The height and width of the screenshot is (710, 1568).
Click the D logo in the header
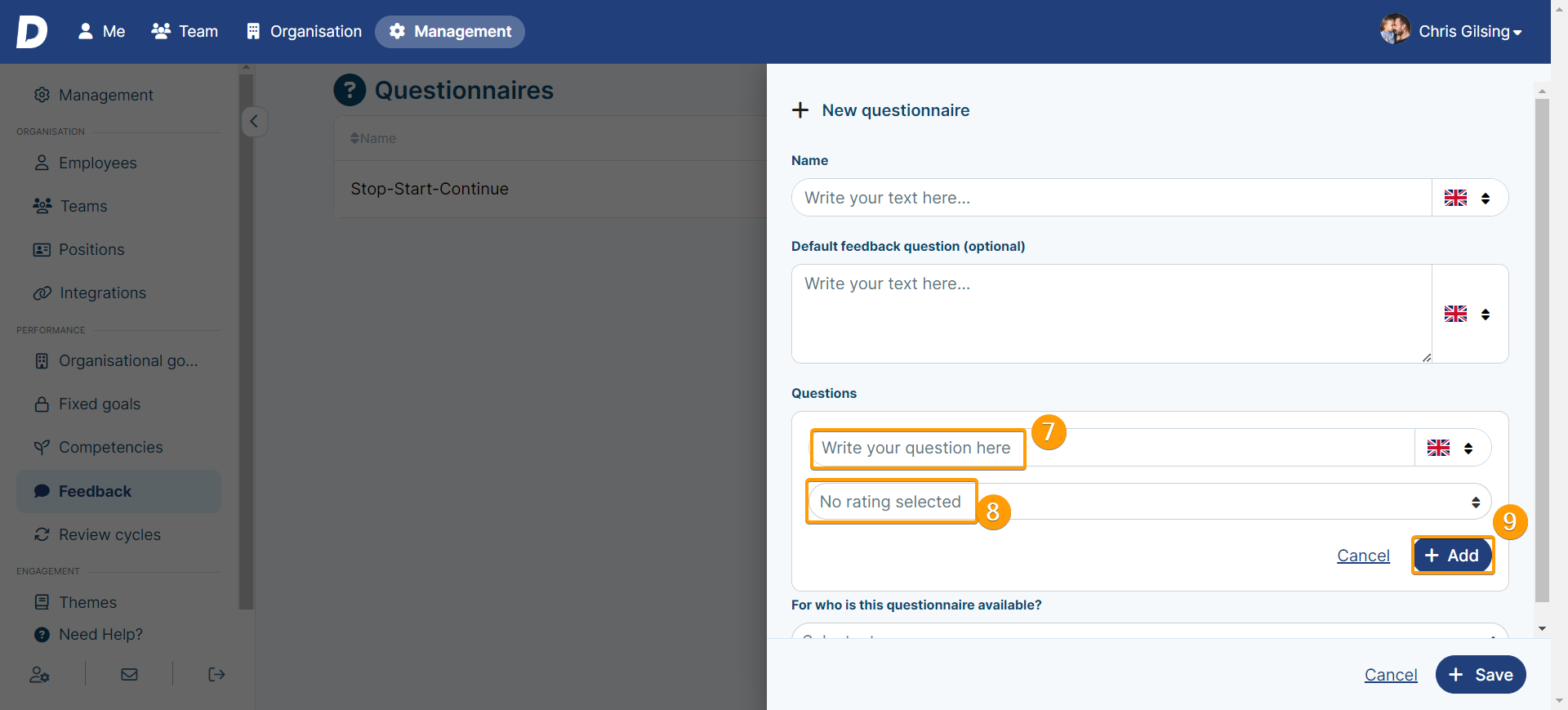pos(32,32)
